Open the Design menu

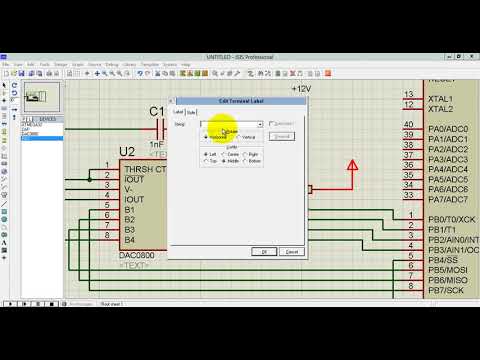pyautogui.click(x=61, y=64)
